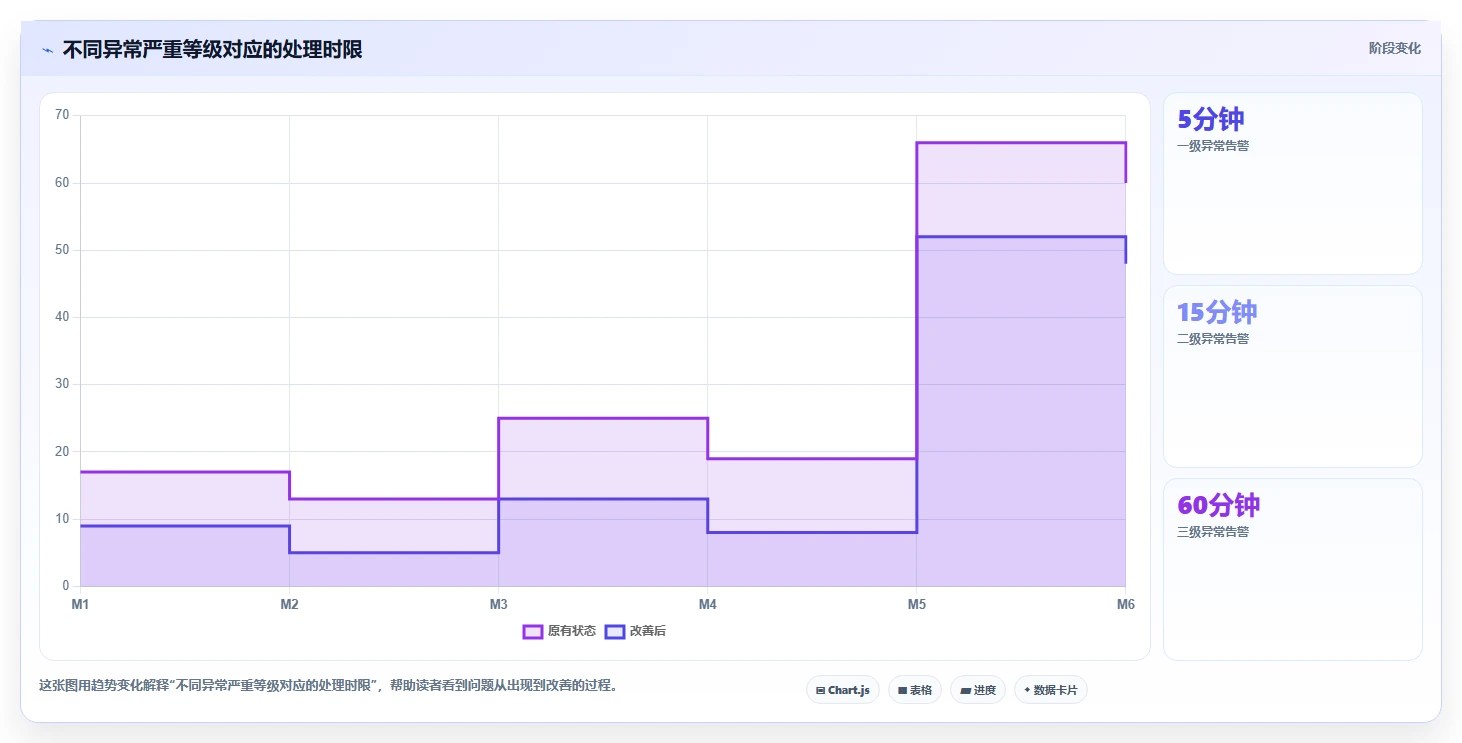Click the 70 y-axis value
The width and height of the screenshot is (1462, 743).
click(62, 115)
